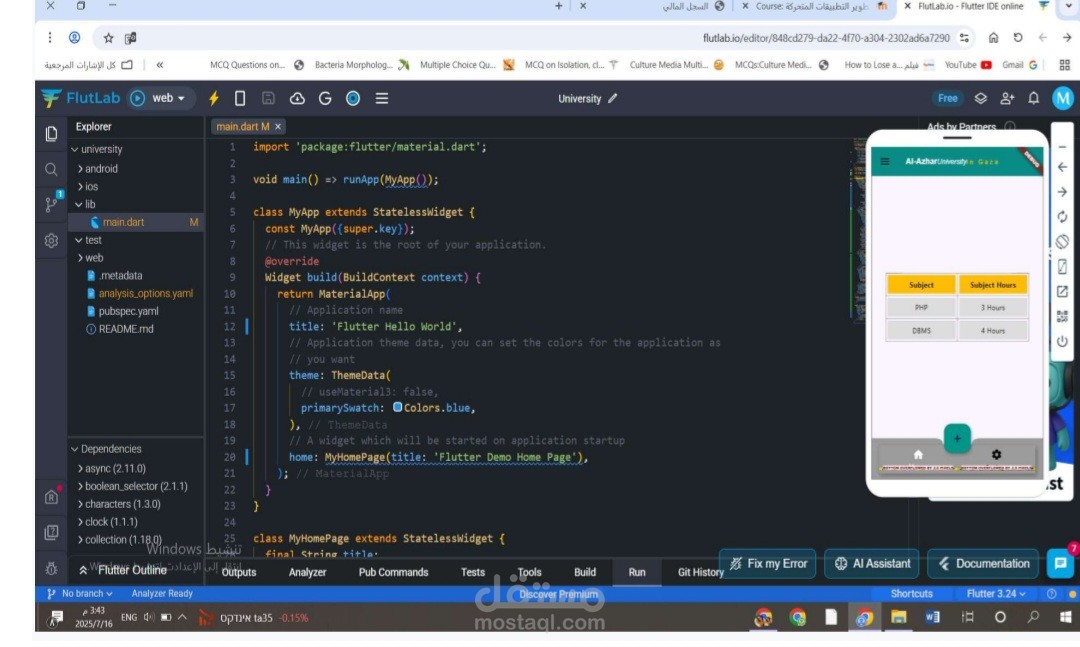The width and height of the screenshot is (1080, 647).
Task: Open the notifications bell
Action: click(x=1033, y=99)
